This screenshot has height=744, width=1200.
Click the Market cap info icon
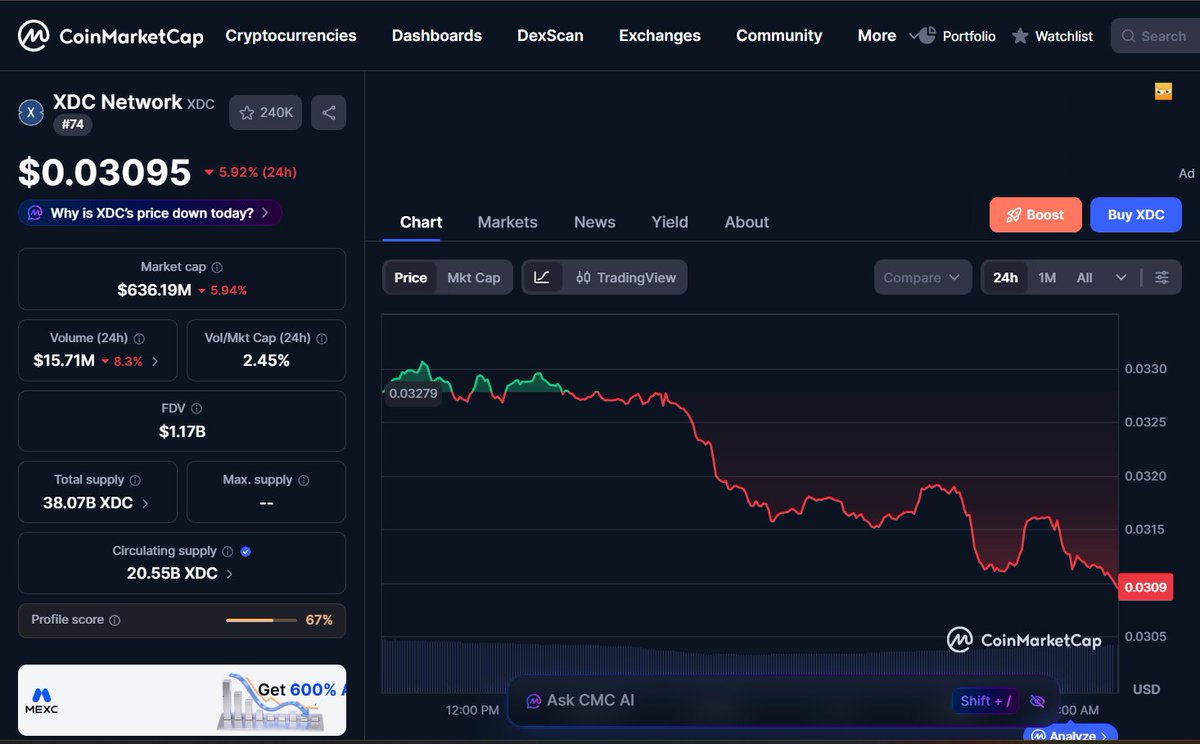coord(217,268)
